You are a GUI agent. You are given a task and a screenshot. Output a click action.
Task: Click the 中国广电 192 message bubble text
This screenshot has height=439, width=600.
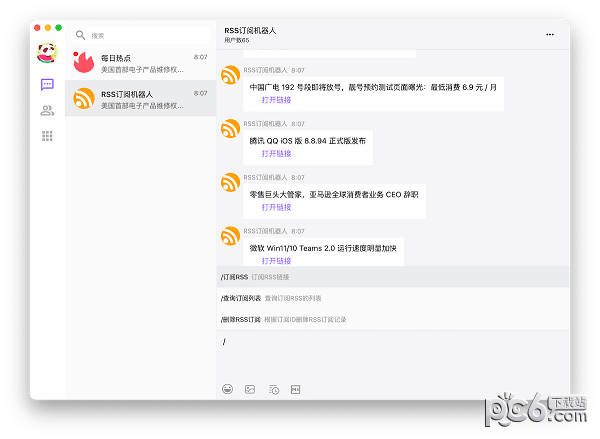[373, 87]
